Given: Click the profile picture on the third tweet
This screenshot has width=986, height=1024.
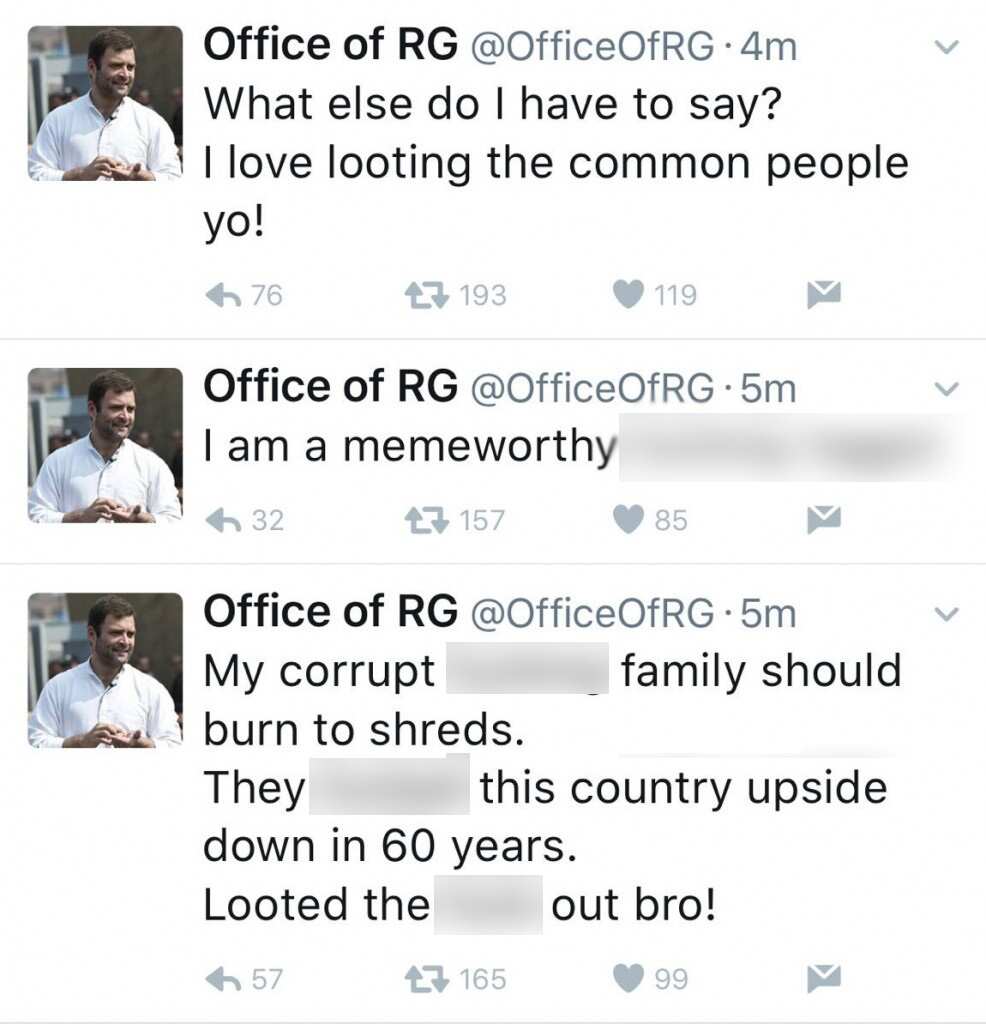Looking at the screenshot, I should [x=105, y=670].
